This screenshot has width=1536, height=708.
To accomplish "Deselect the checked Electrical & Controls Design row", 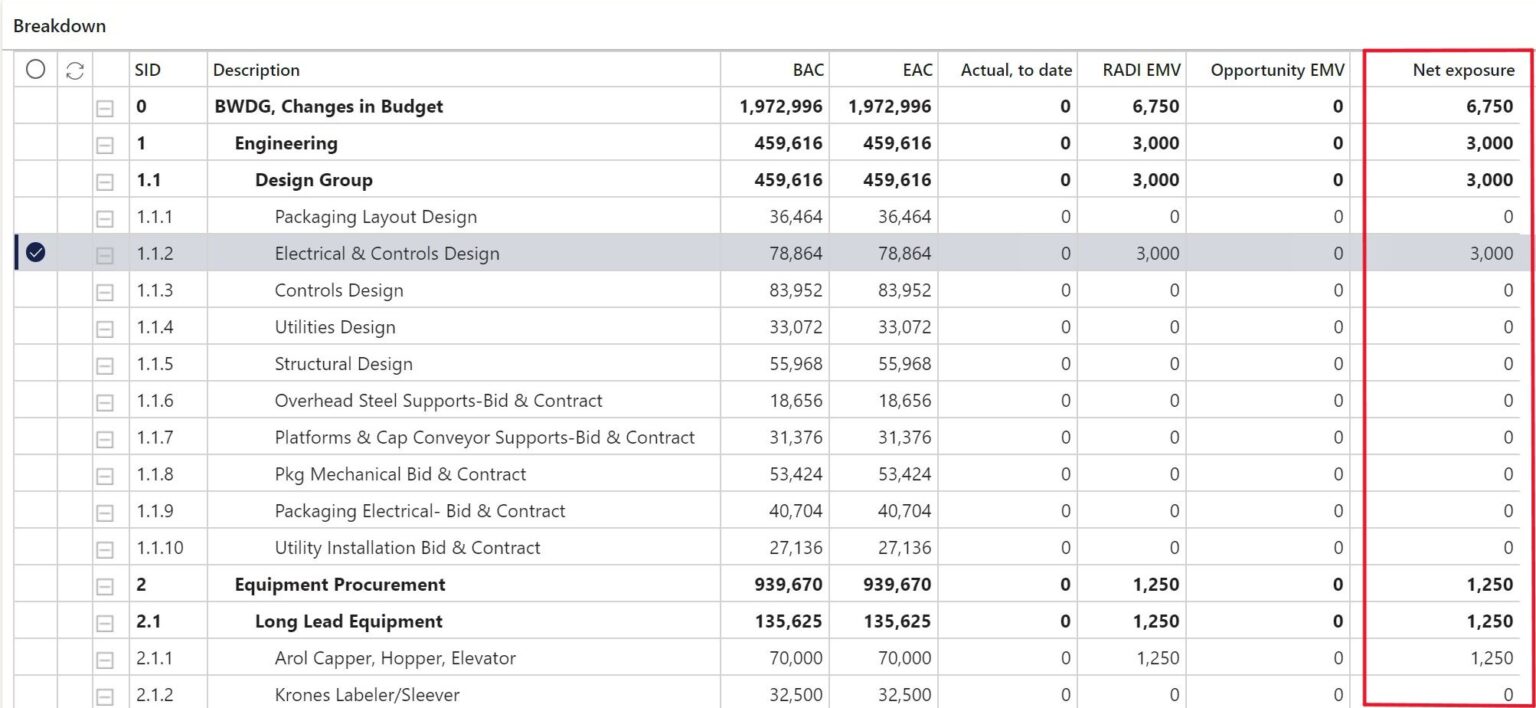I will pos(36,254).
